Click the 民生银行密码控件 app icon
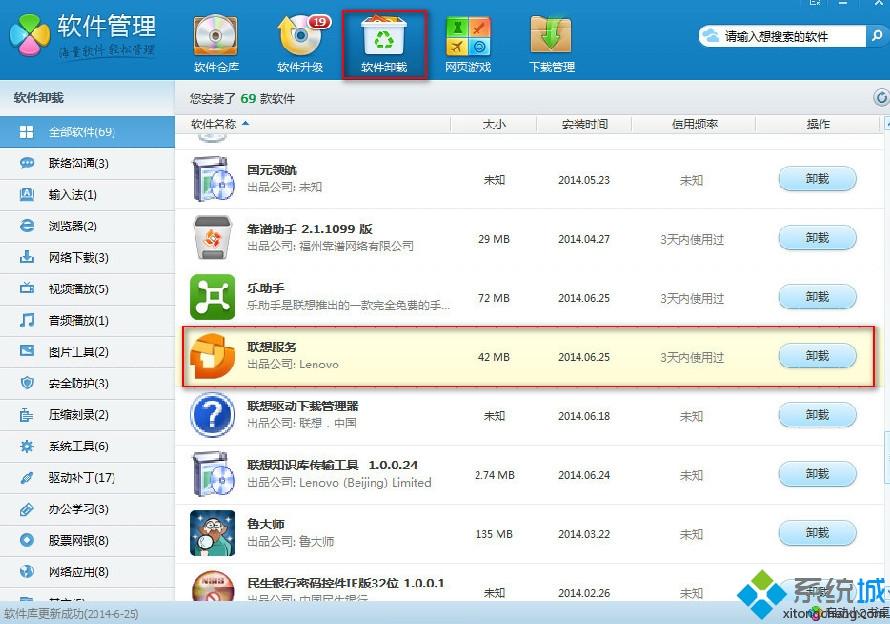This screenshot has height=624, width=890. [x=212, y=586]
